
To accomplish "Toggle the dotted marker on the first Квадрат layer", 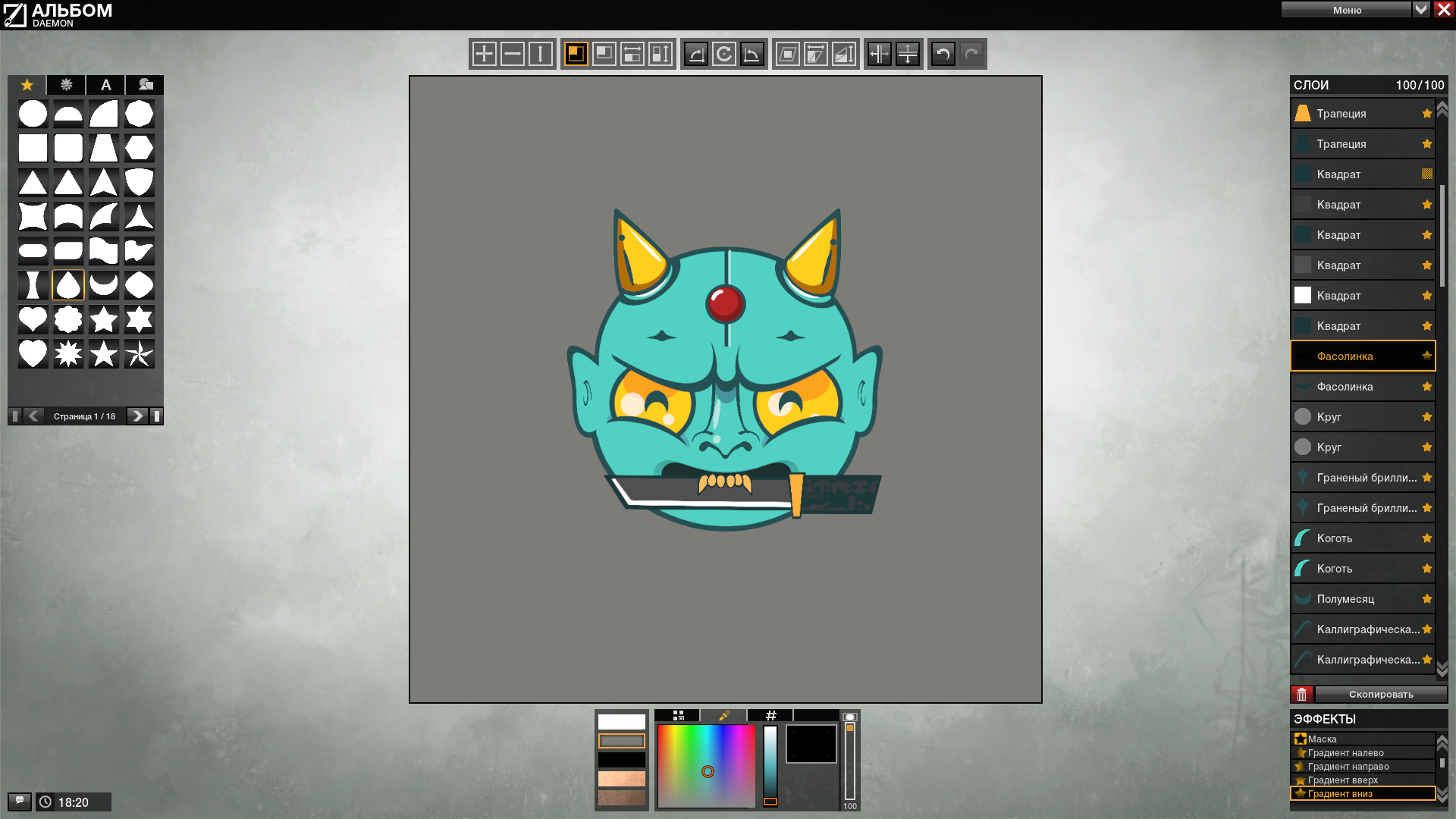I will point(1427,174).
